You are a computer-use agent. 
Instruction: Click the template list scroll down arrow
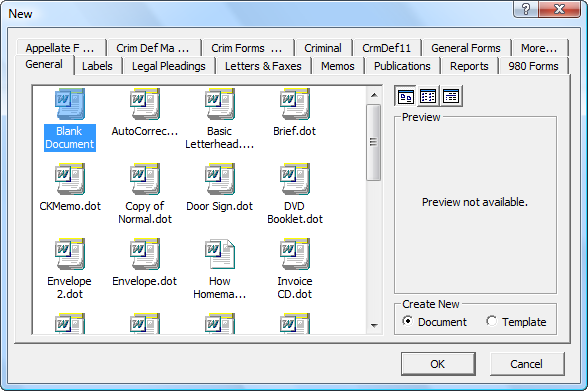pyautogui.click(x=374, y=325)
